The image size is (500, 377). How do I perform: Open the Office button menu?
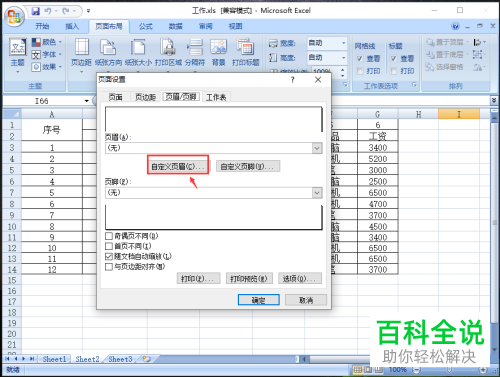click(14, 16)
